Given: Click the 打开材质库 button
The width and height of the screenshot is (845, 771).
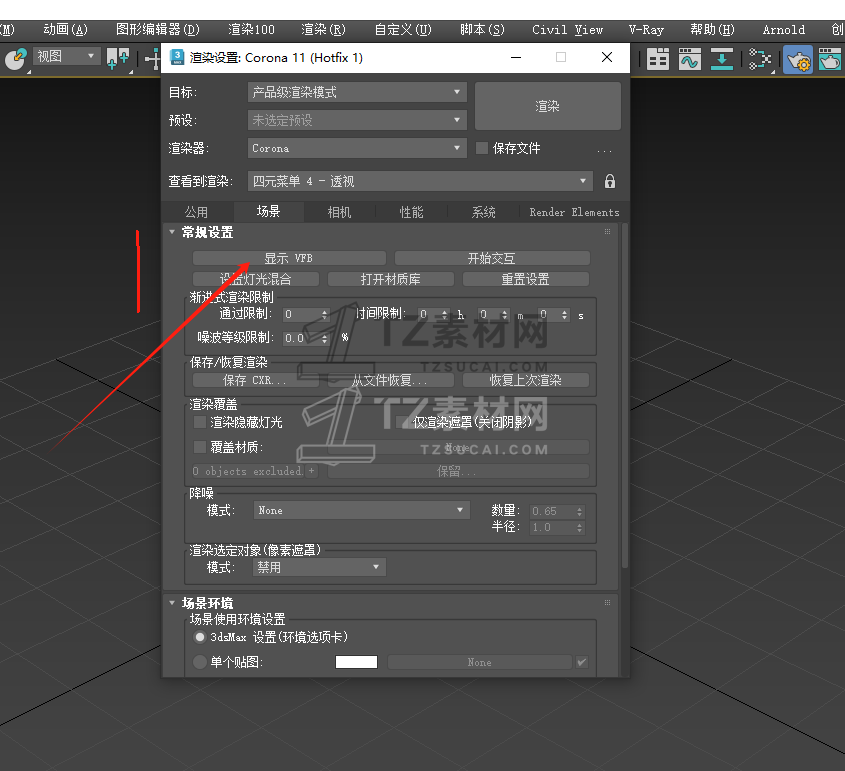Looking at the screenshot, I should (391, 279).
